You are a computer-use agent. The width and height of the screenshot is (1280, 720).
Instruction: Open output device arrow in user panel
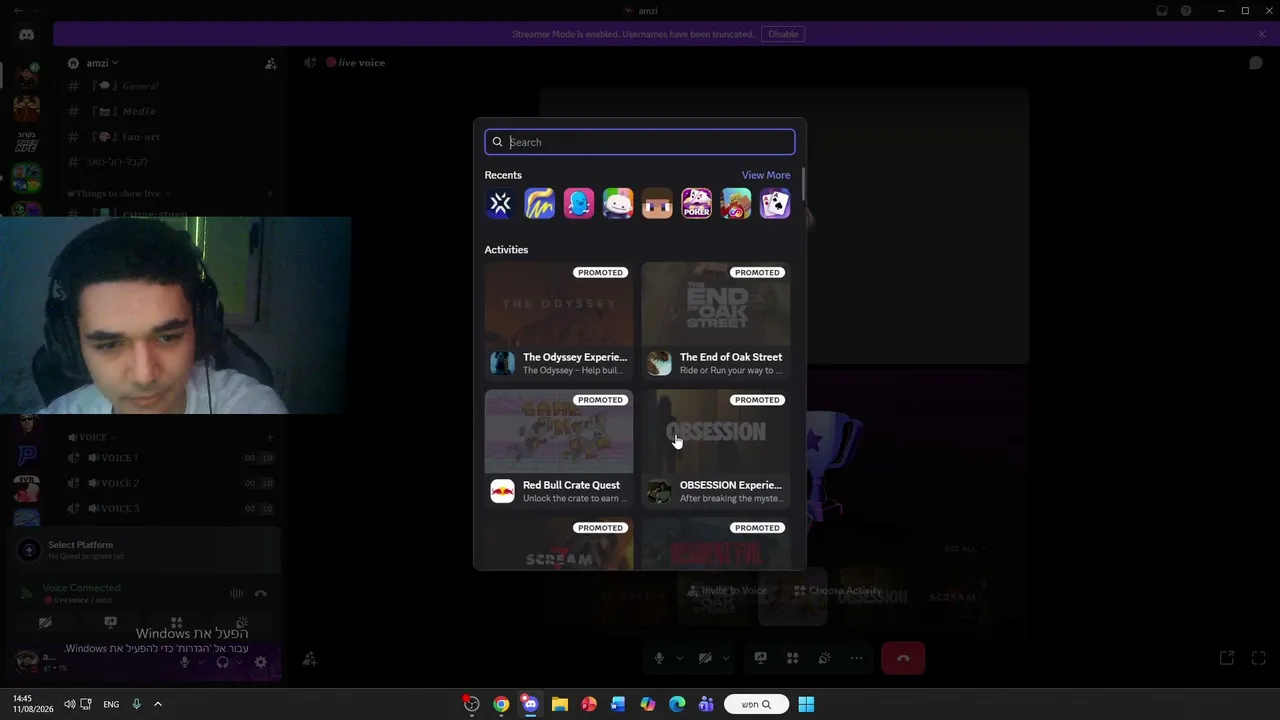pos(239,662)
